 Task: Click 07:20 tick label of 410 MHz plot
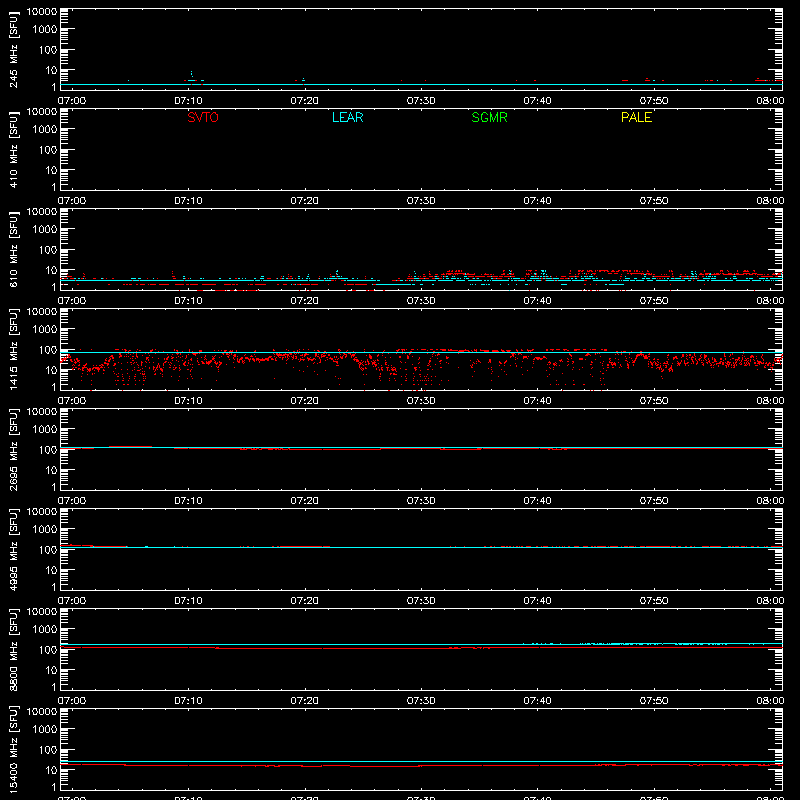click(305, 201)
